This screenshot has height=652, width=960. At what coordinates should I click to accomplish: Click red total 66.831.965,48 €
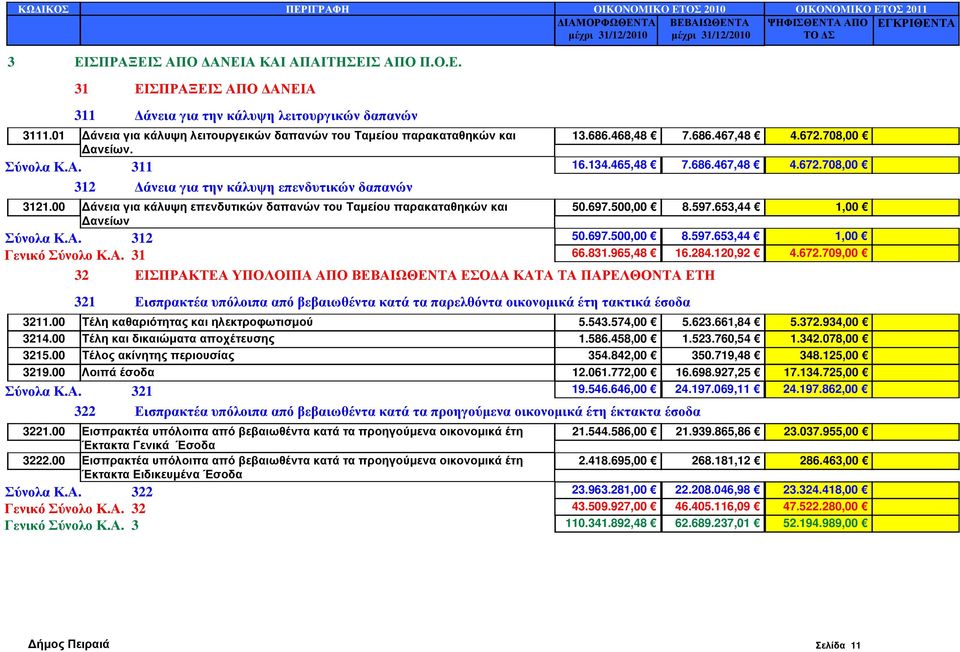(x=608, y=253)
